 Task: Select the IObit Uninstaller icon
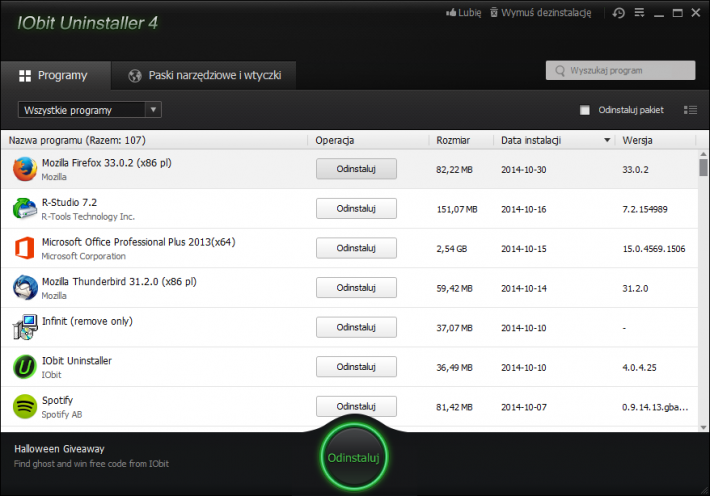(x=24, y=367)
